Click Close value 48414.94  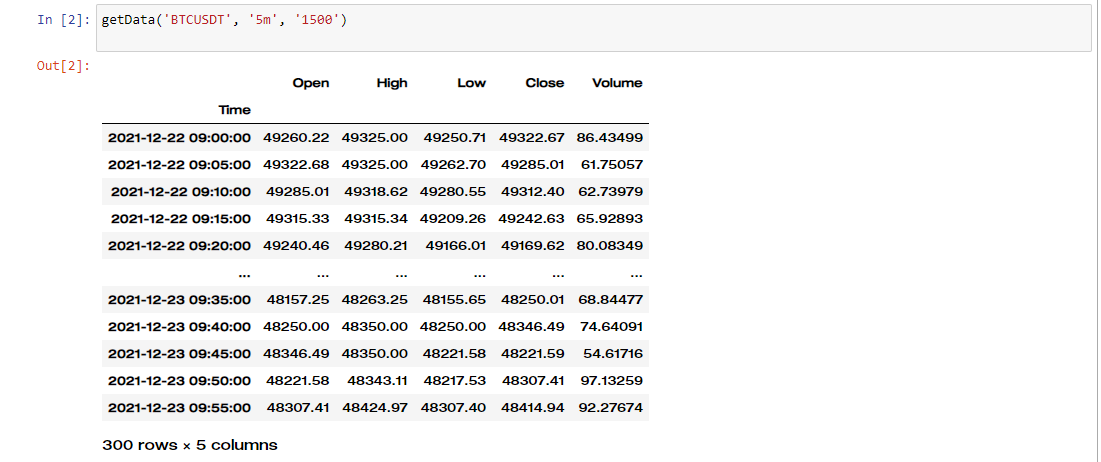[532, 408]
